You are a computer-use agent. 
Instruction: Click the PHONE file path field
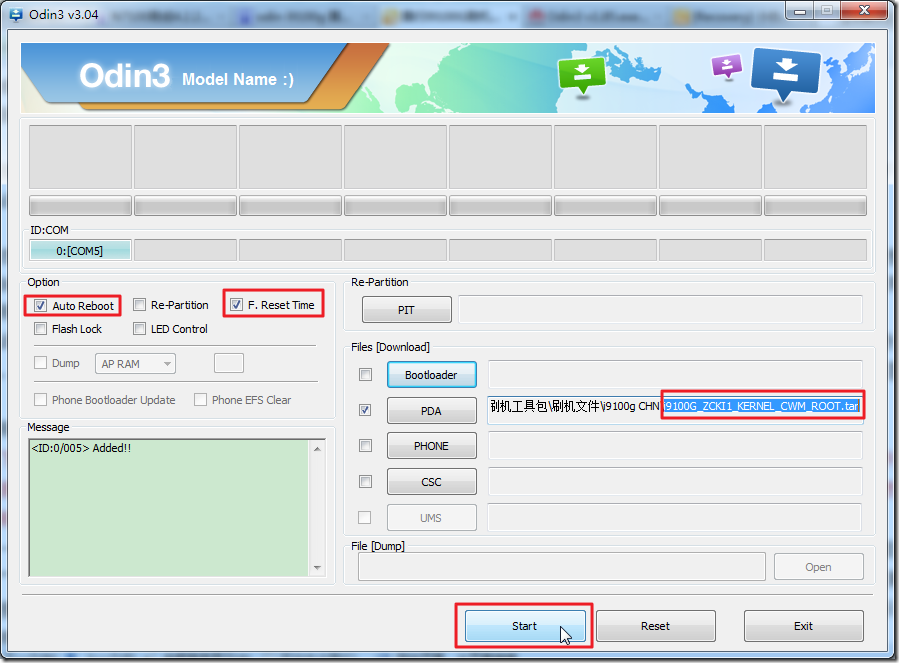click(x=675, y=446)
